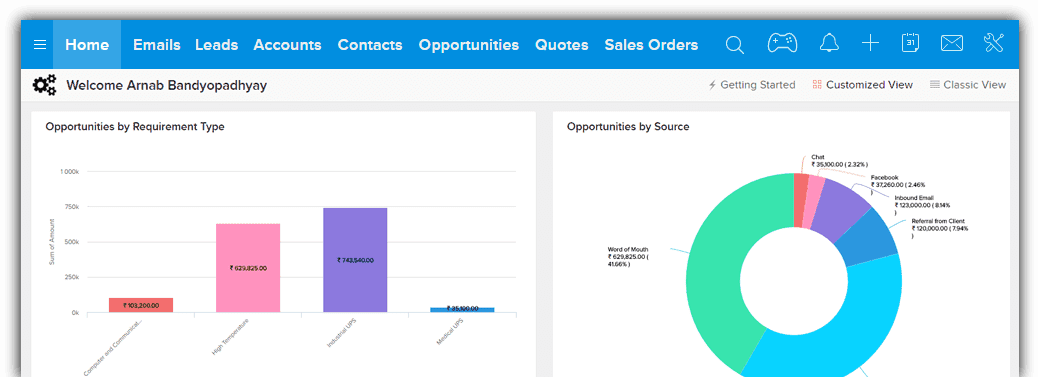Switch to Classic View
This screenshot has width=1038, height=377.
point(968,85)
